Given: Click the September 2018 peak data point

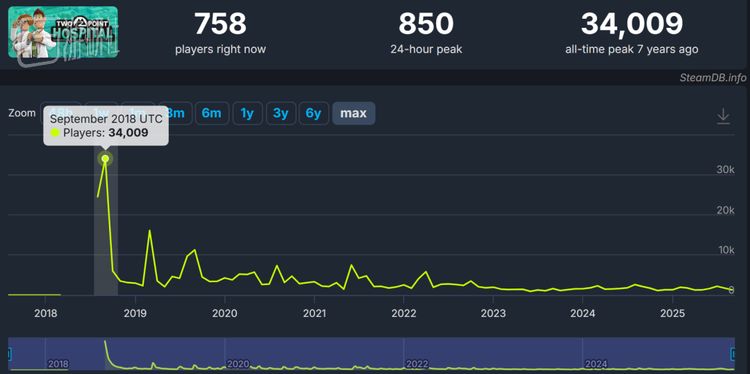Looking at the screenshot, I should [x=105, y=159].
